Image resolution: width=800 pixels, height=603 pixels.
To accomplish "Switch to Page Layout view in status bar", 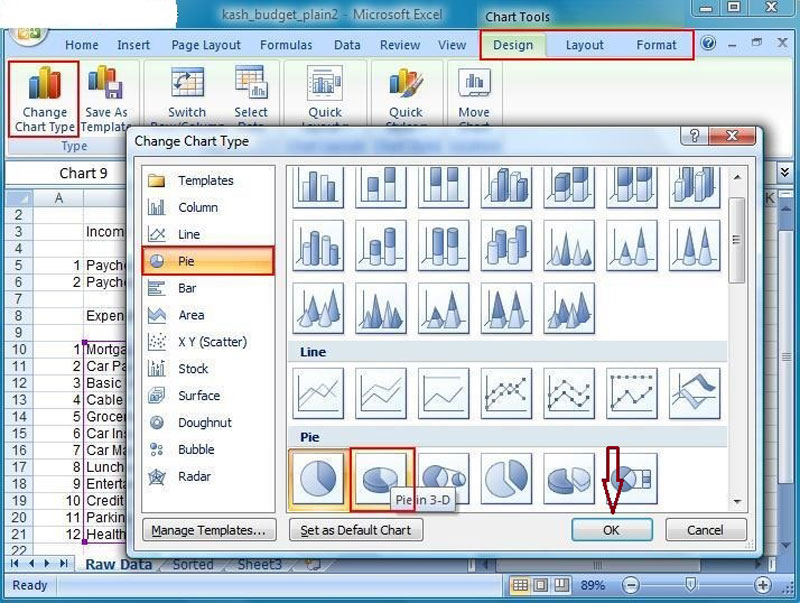I will 541,585.
